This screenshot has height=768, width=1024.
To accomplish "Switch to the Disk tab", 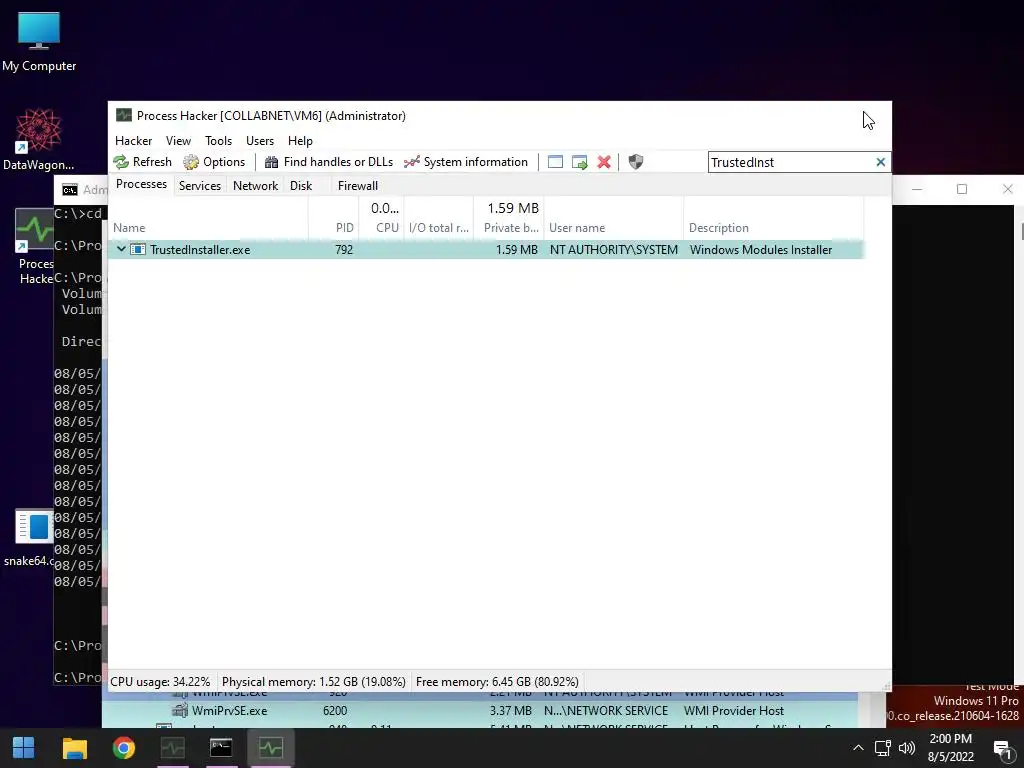I will click(301, 185).
